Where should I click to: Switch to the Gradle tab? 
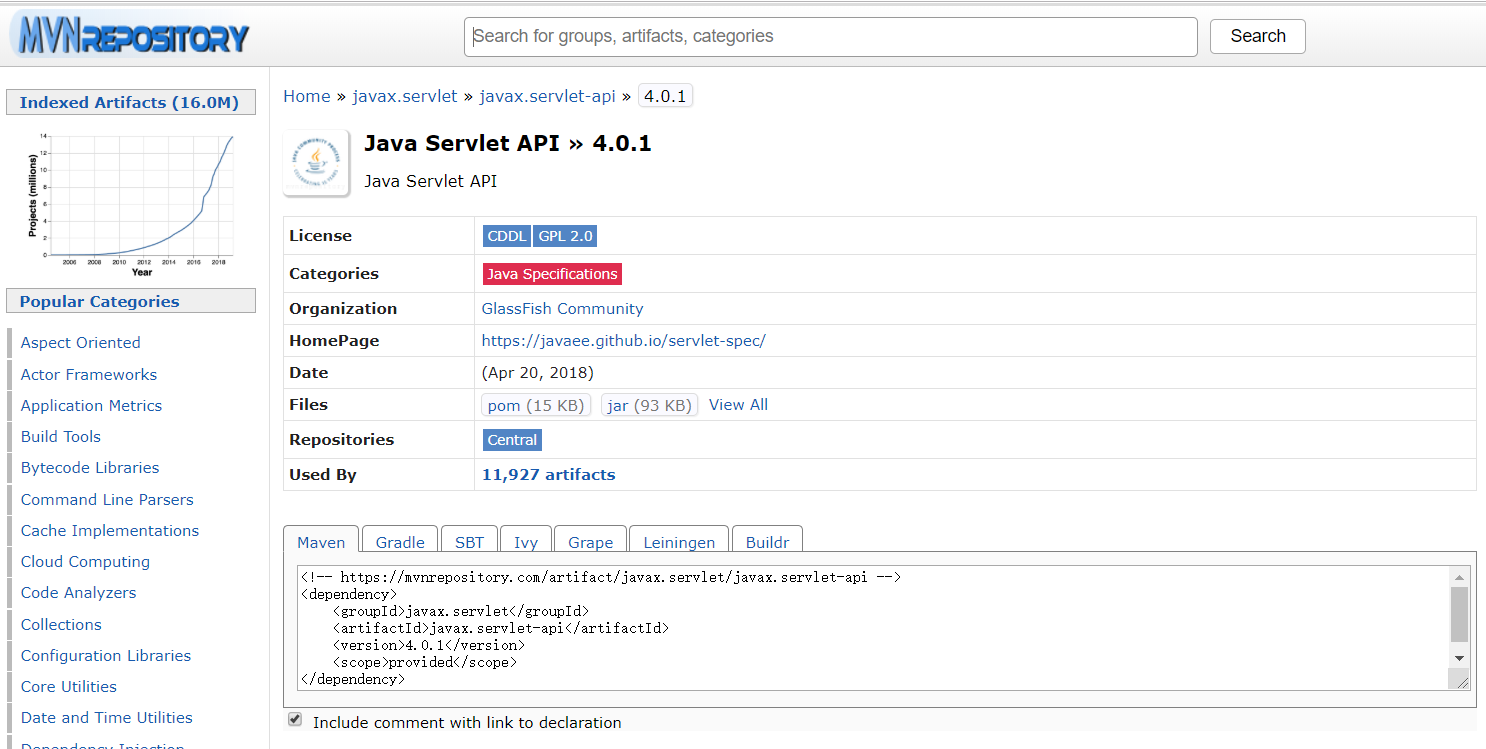(399, 541)
